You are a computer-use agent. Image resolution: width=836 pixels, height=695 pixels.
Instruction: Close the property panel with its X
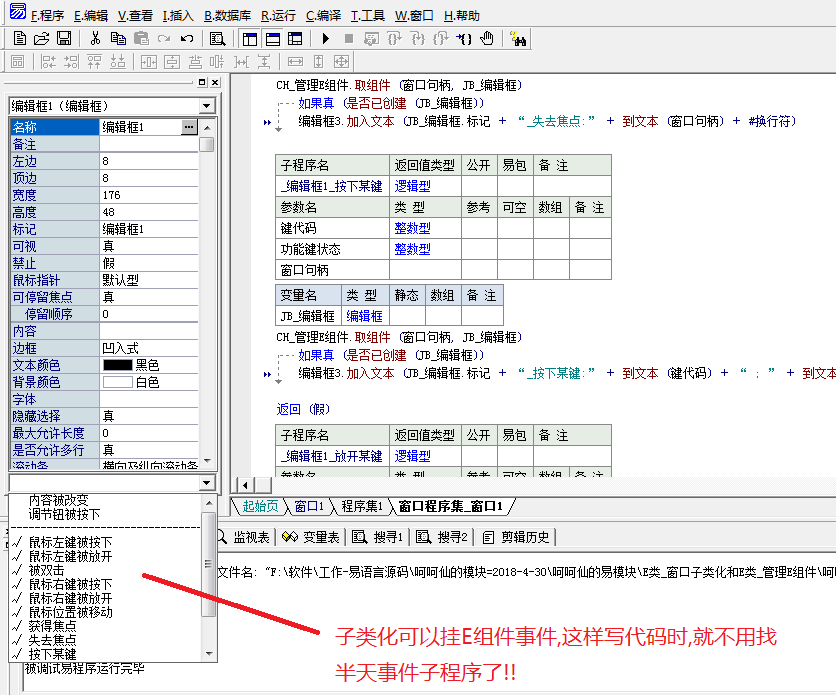215,82
